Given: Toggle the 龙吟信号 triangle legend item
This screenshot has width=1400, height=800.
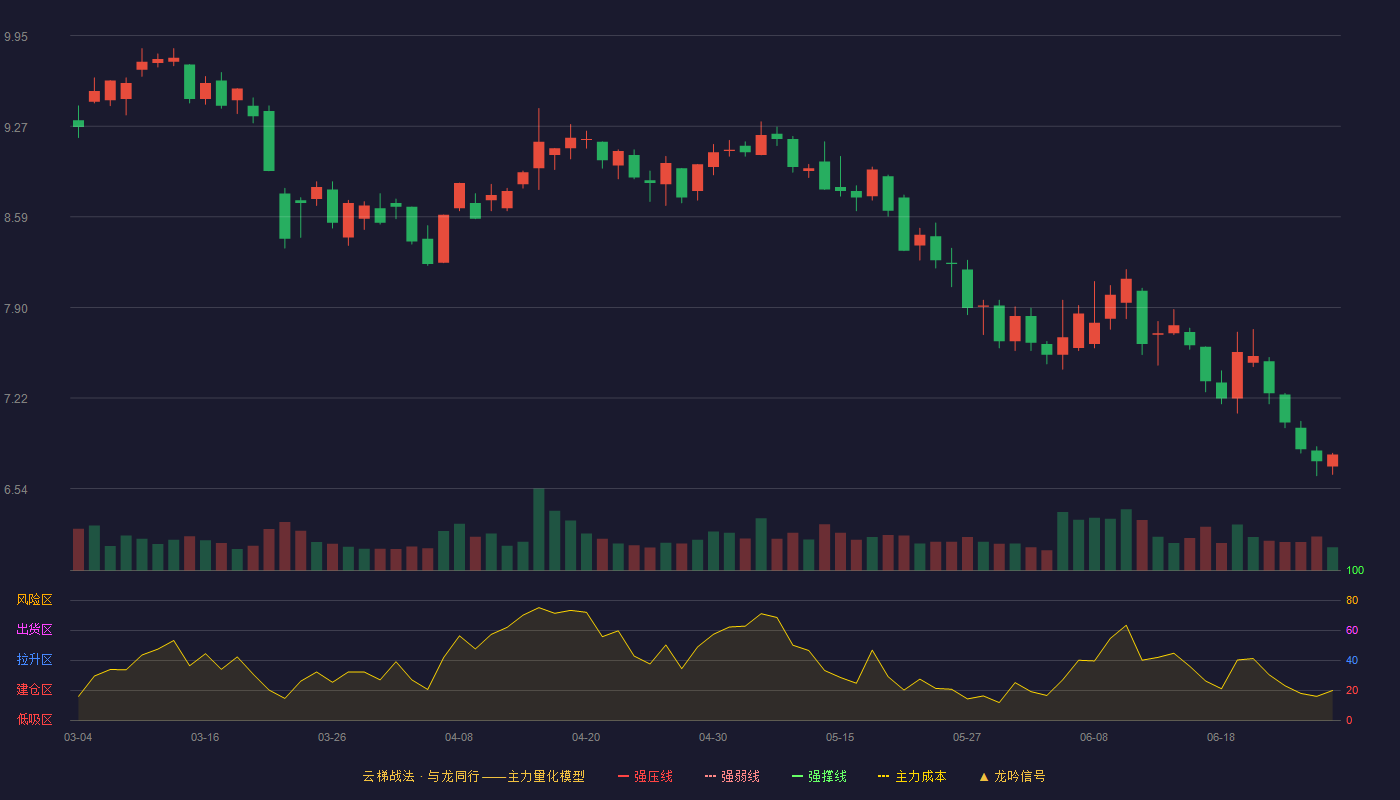Looking at the screenshot, I should (x=1012, y=776).
